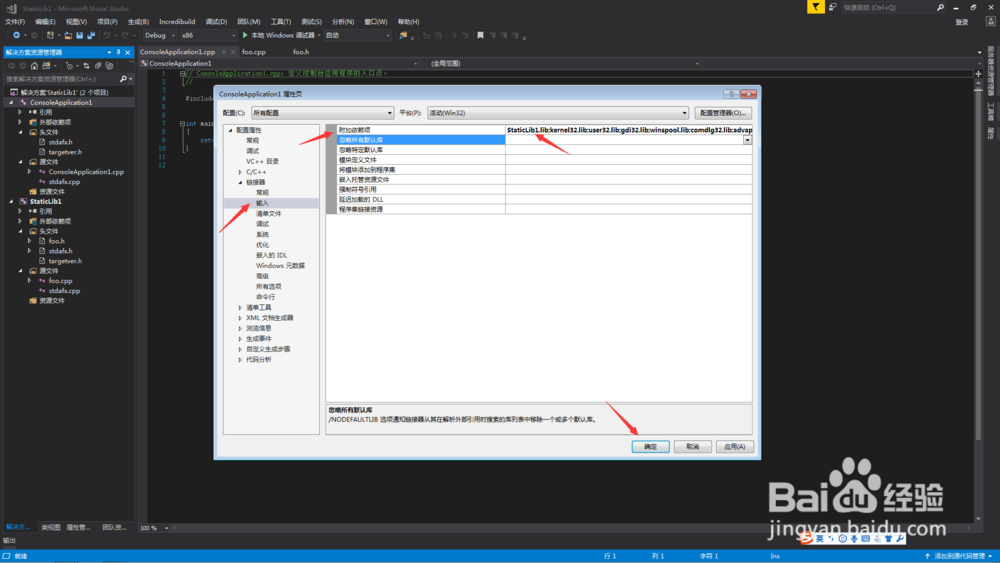Click the Save All toolbar icon
Screen dimensions: 1000x563
click(x=91, y=36)
